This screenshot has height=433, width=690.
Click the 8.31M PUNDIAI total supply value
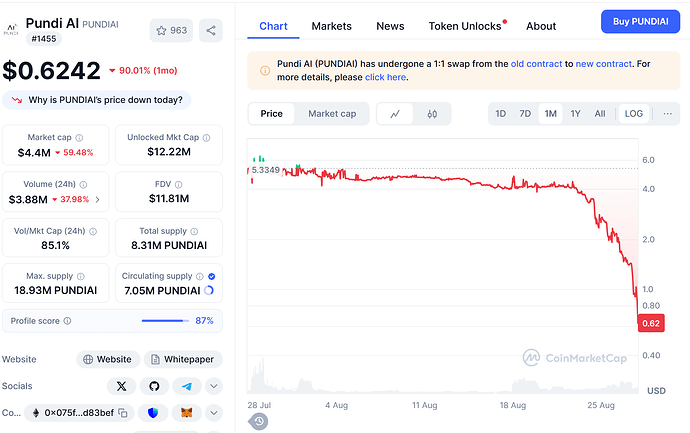(x=169, y=246)
